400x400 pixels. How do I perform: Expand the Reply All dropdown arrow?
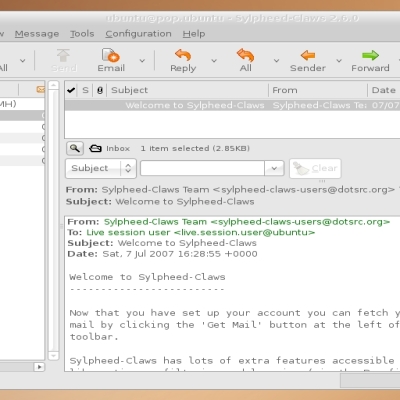tap(276, 61)
